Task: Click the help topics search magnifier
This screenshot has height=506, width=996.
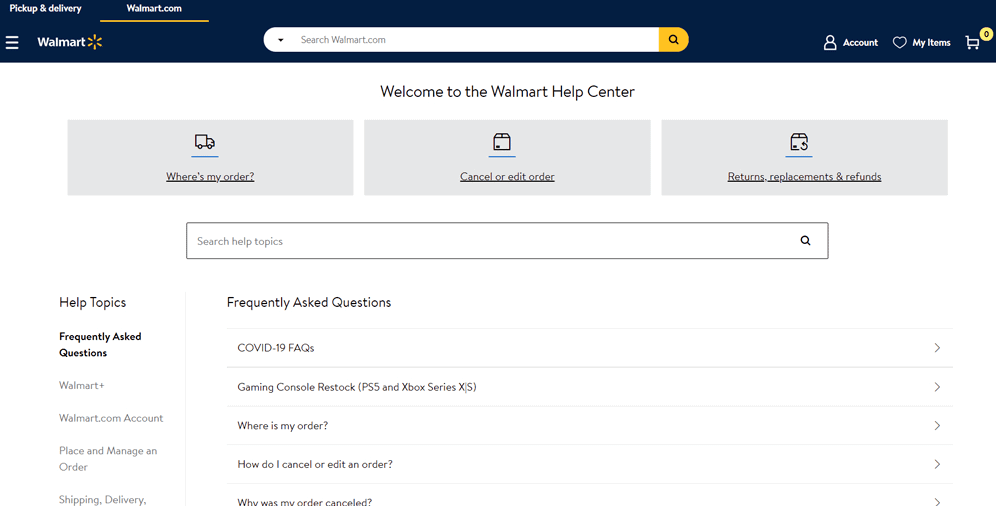Action: tap(805, 241)
